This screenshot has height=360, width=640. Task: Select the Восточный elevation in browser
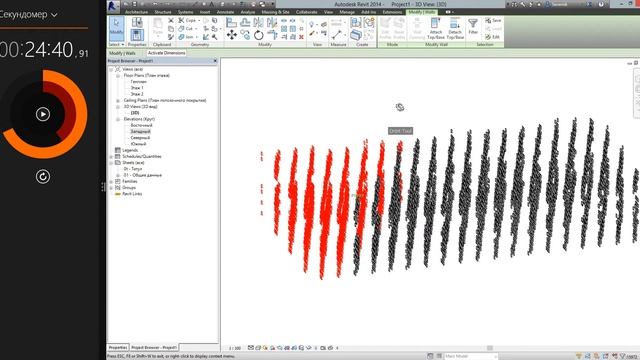[x=141, y=125]
